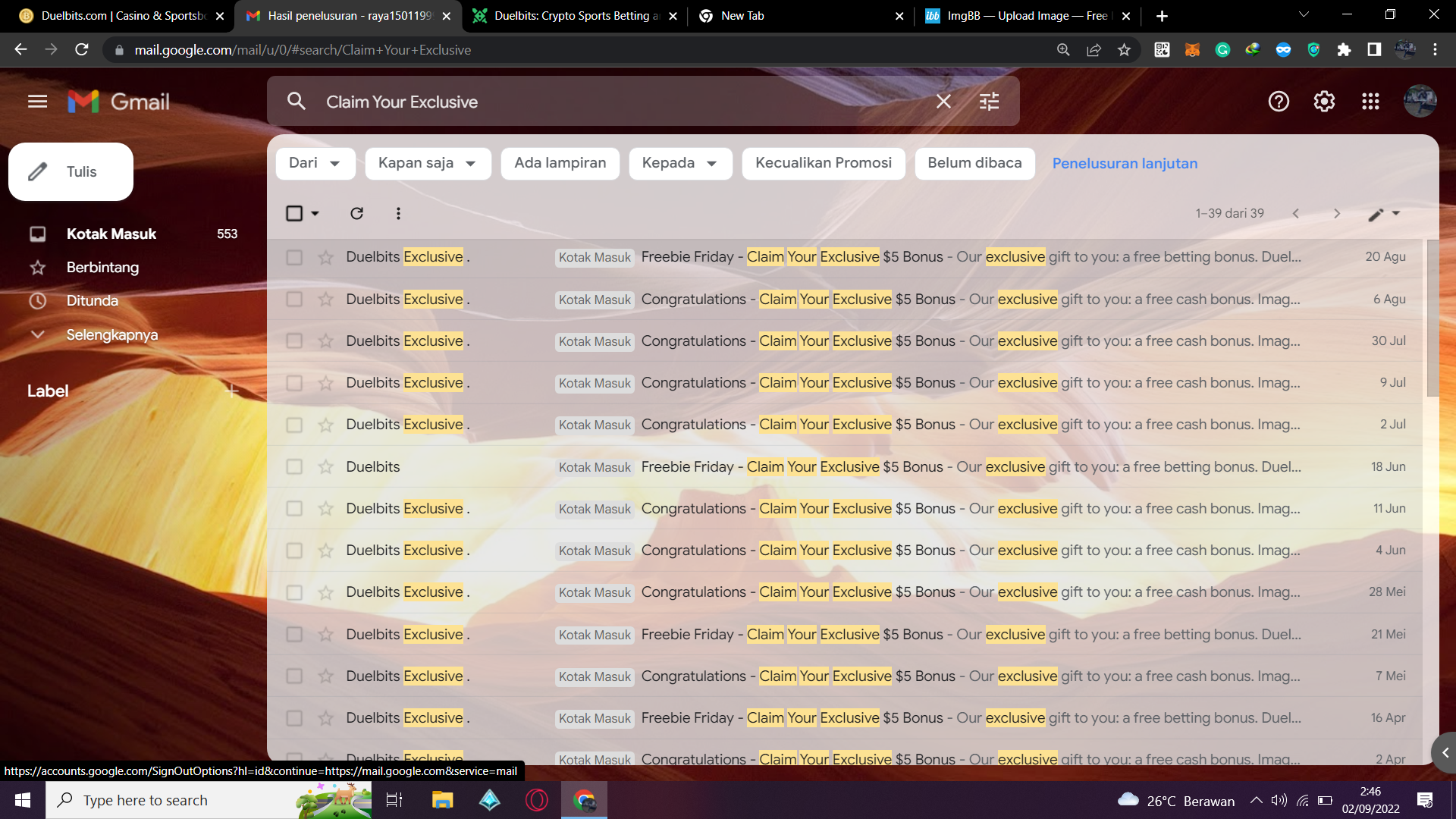The width and height of the screenshot is (1456, 819).
Task: Open Opera browser from taskbar
Action: tap(537, 800)
